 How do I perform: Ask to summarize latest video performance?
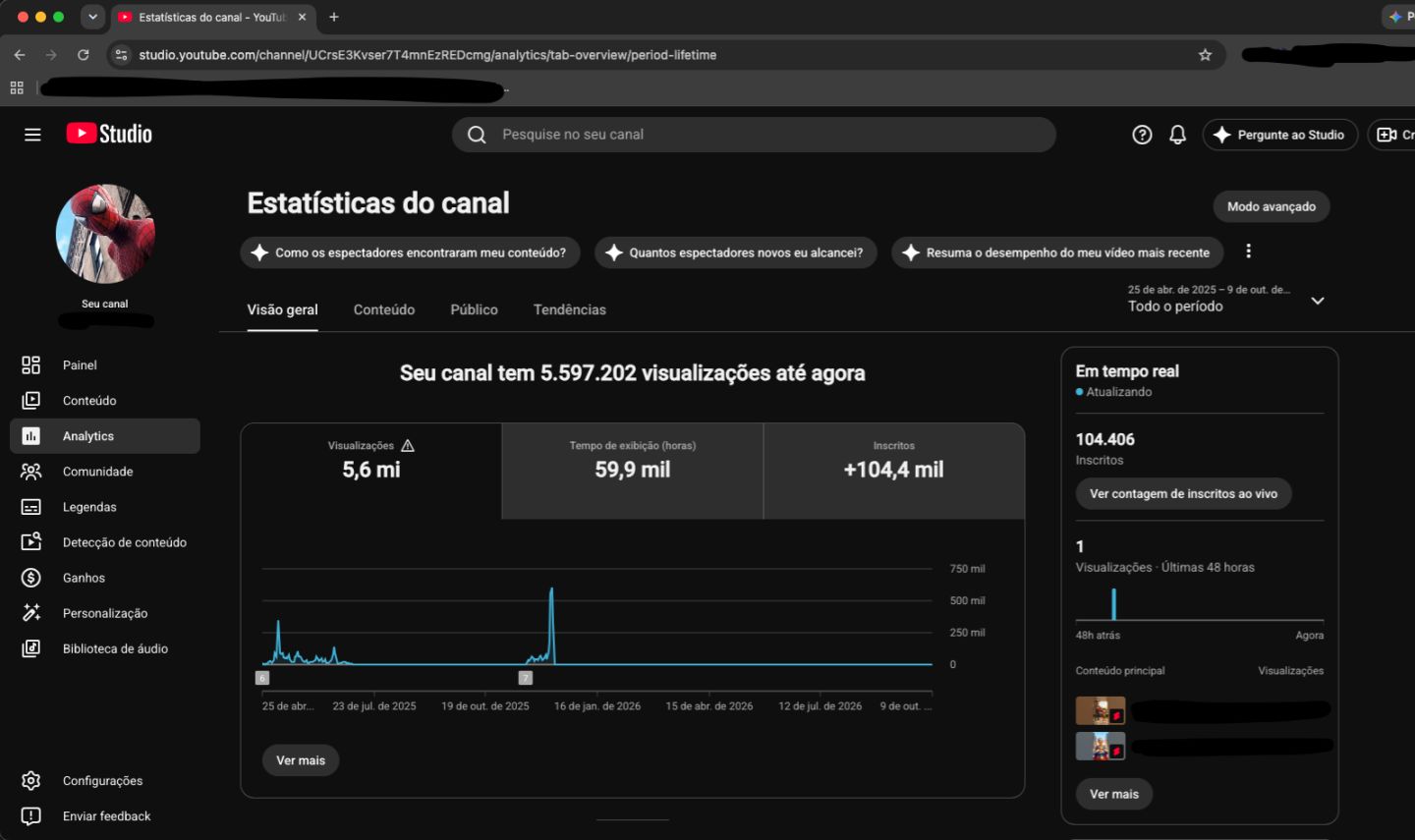(x=1057, y=252)
